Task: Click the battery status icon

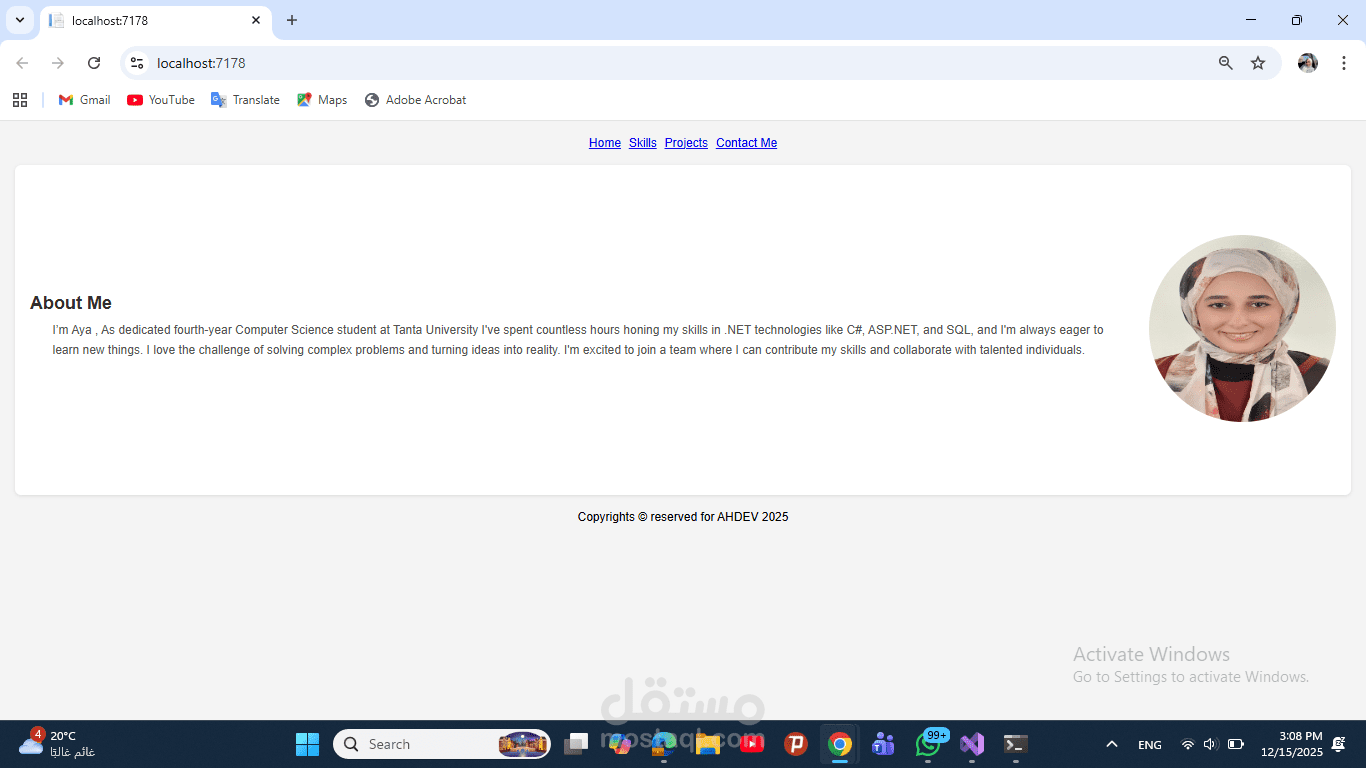Action: (x=1236, y=744)
